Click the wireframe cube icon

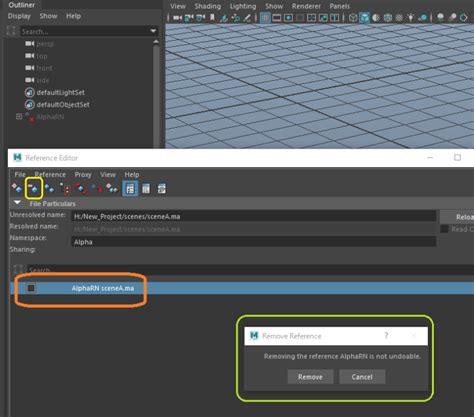353,17
